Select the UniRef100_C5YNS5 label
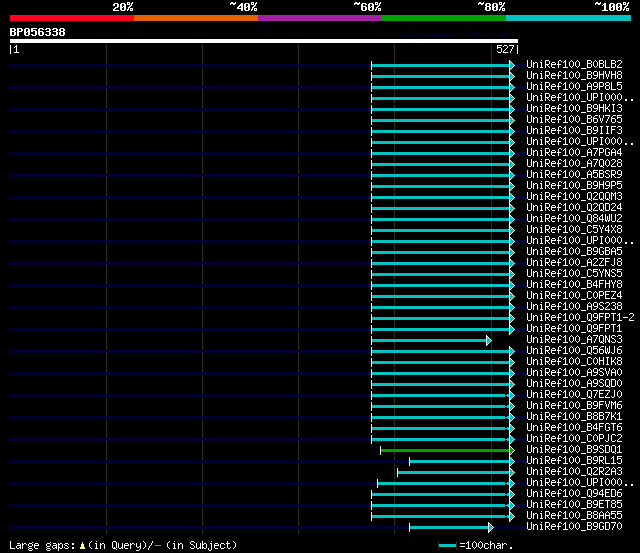 click(574, 273)
